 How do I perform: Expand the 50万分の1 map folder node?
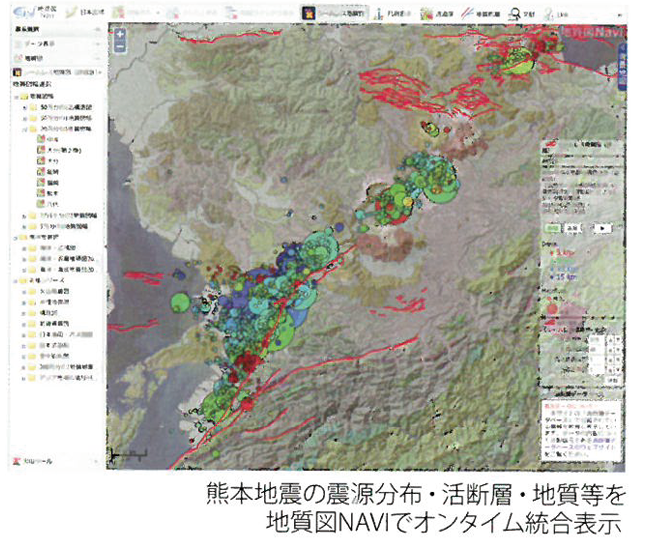(24, 107)
